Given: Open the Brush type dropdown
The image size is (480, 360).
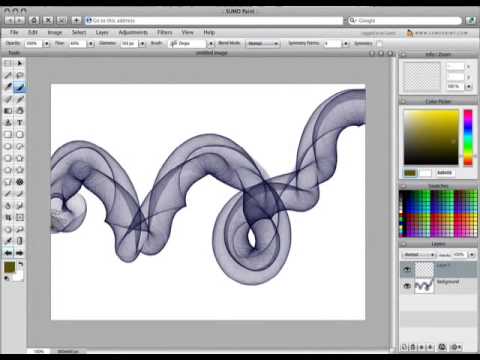Looking at the screenshot, I should [x=211, y=44].
